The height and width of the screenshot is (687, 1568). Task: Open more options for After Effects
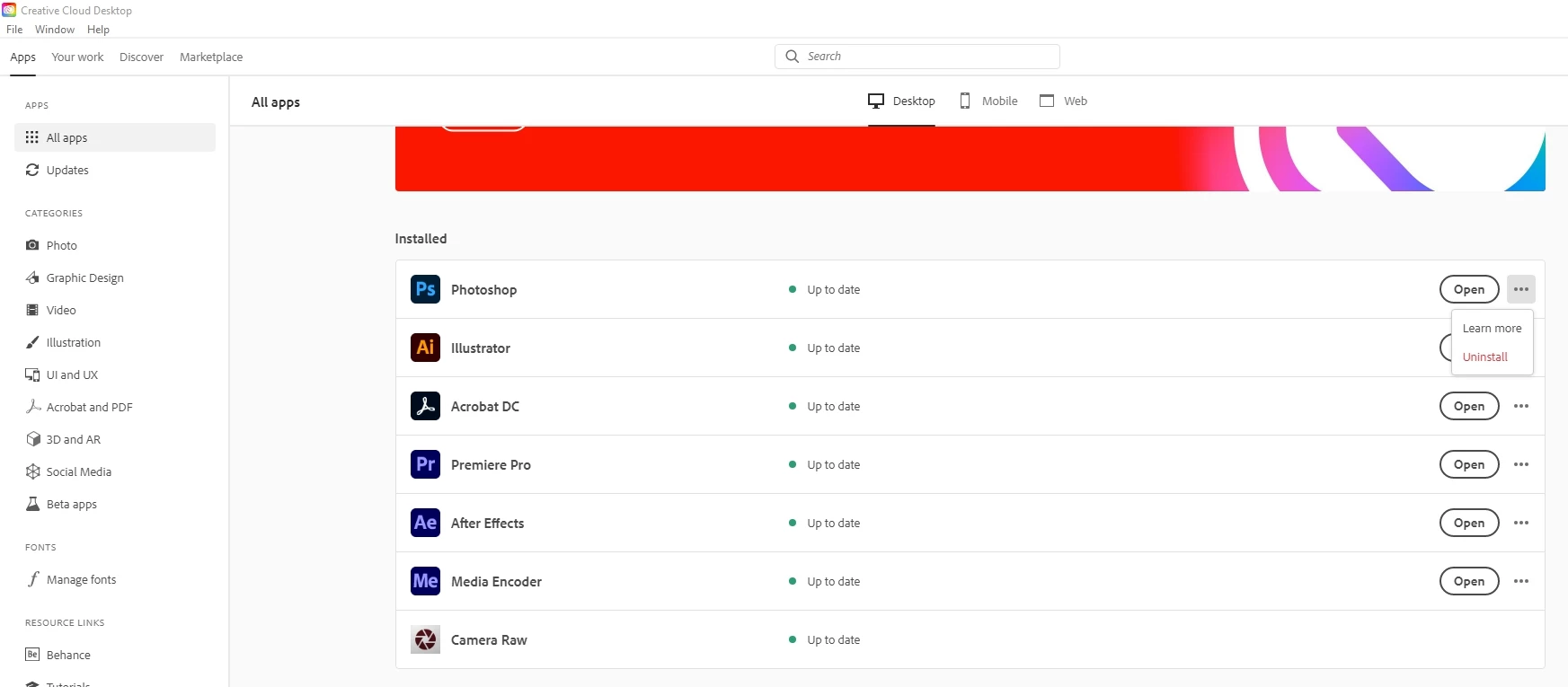point(1520,523)
